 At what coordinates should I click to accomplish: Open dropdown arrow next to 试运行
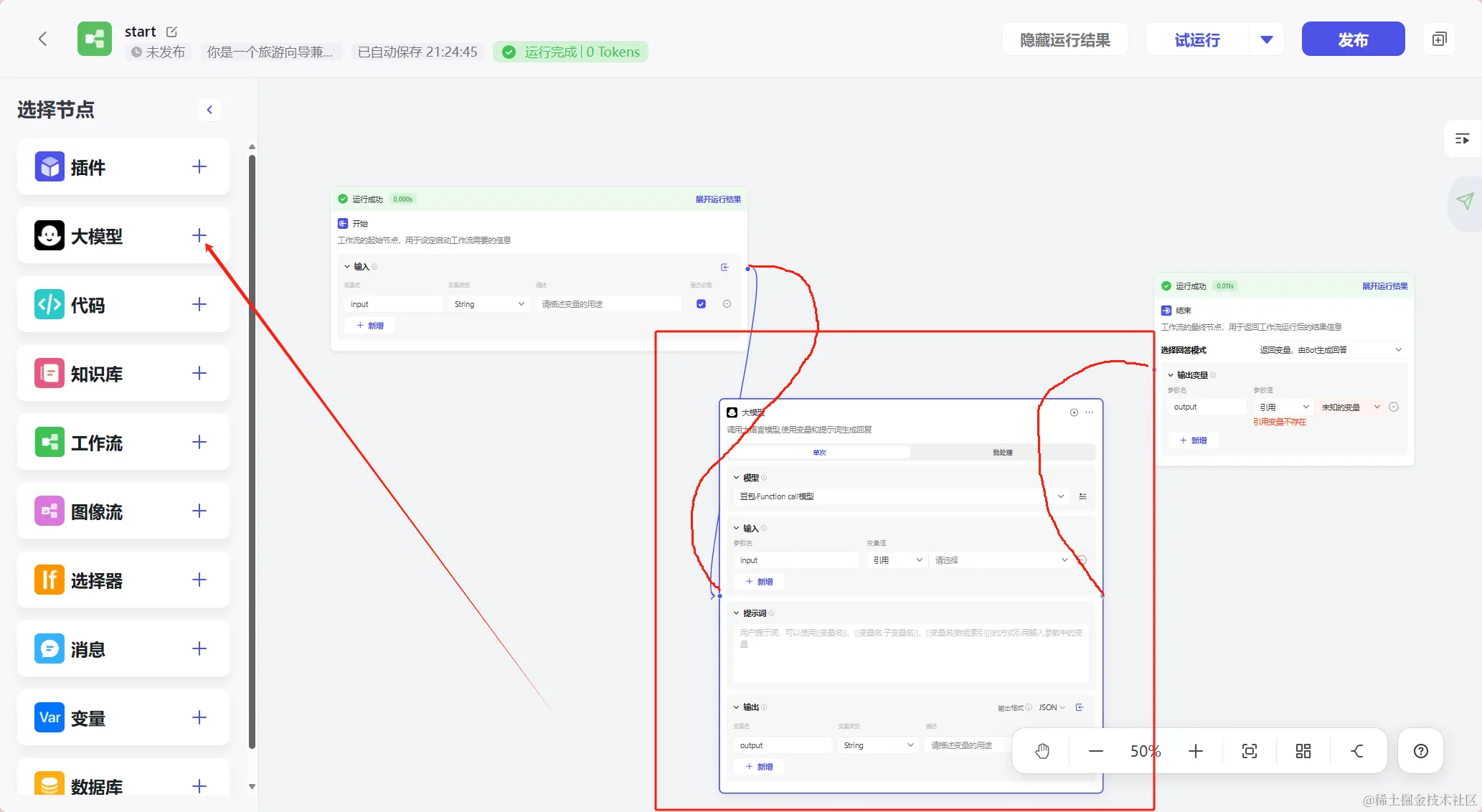tap(1266, 39)
